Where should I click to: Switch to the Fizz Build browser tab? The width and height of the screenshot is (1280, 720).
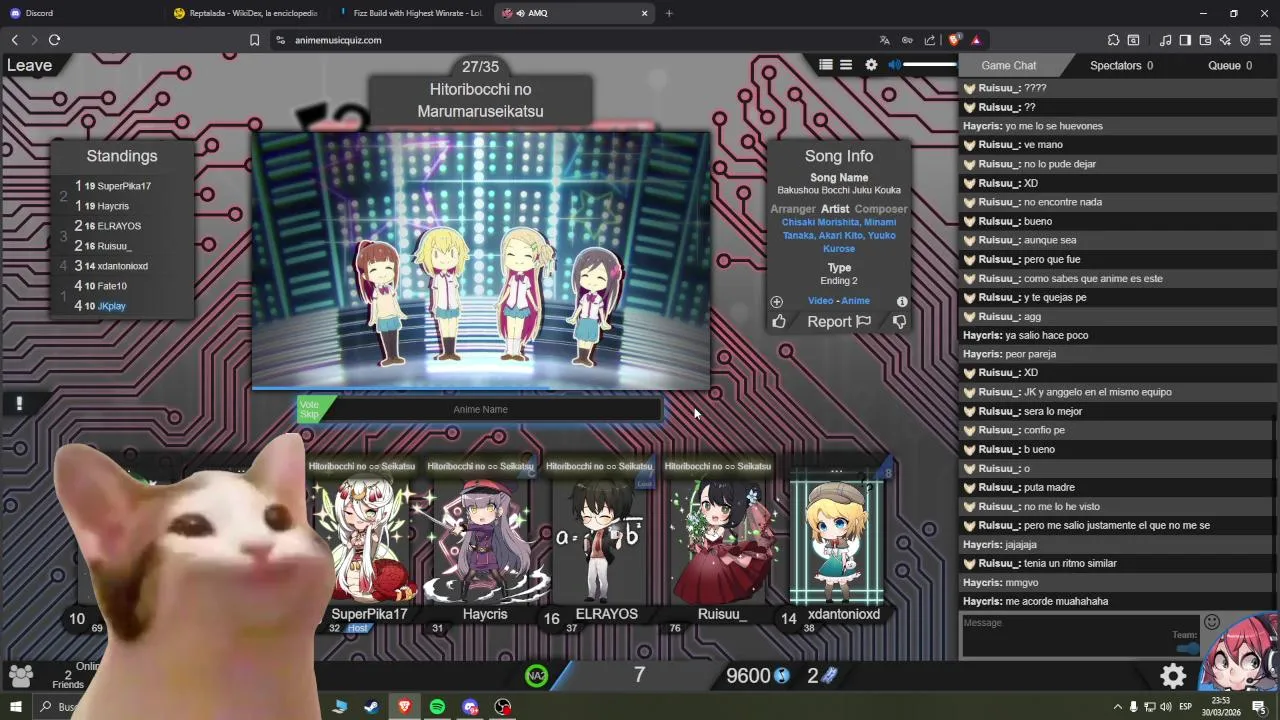(410, 13)
